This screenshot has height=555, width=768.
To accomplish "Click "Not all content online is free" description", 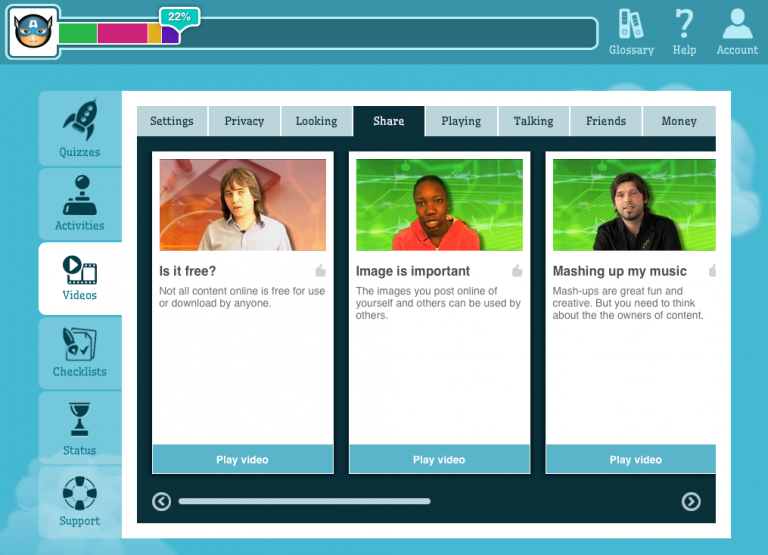I will click(242, 297).
